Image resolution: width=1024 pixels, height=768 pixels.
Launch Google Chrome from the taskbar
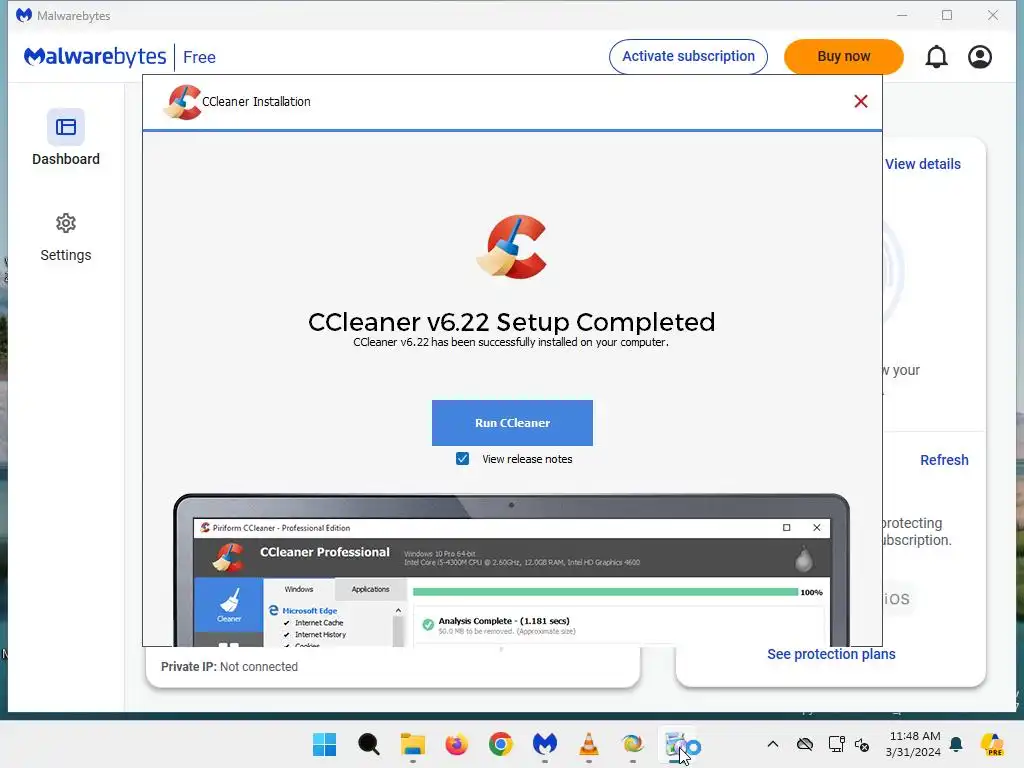tap(501, 744)
